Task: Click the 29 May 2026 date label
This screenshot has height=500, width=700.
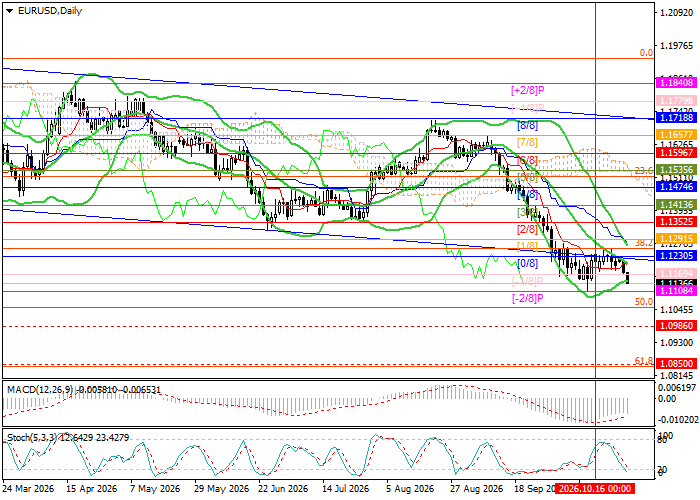Action: (x=222, y=488)
